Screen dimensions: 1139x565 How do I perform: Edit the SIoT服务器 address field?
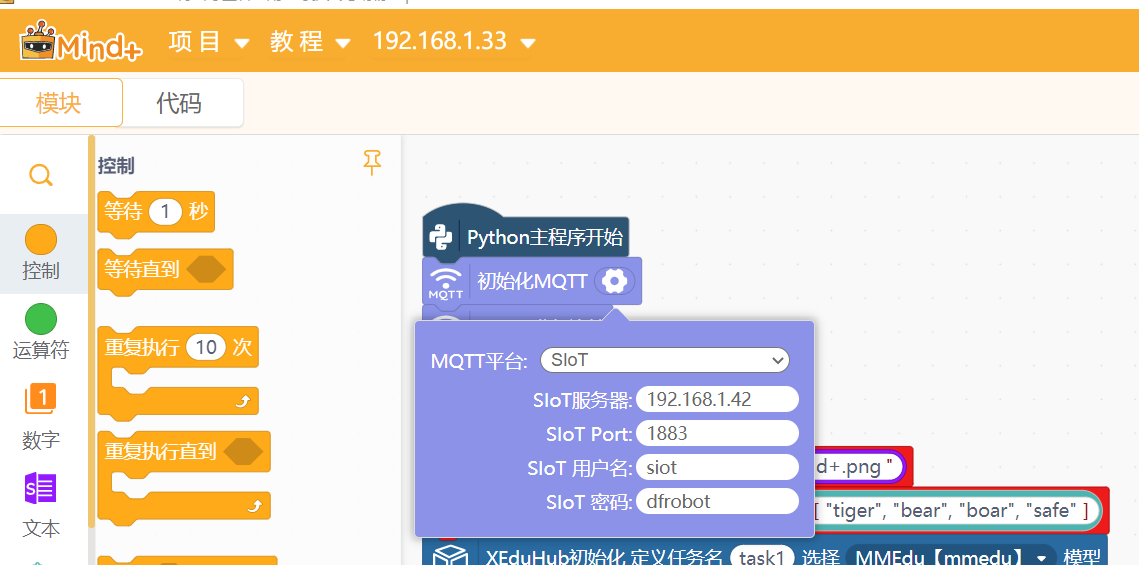point(717,399)
